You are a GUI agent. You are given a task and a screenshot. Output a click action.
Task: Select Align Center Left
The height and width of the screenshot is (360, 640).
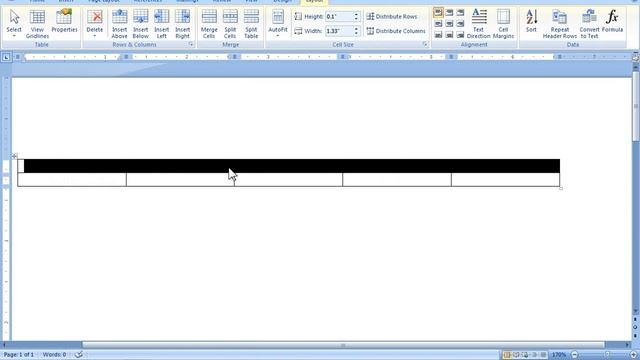tap(438, 24)
